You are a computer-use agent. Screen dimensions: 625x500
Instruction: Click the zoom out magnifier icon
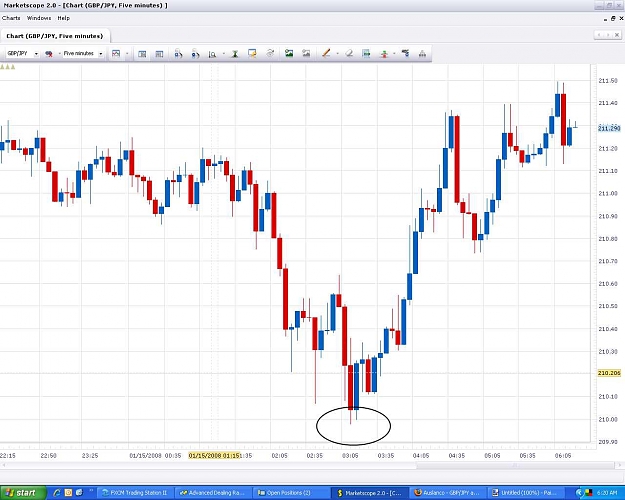[195, 54]
